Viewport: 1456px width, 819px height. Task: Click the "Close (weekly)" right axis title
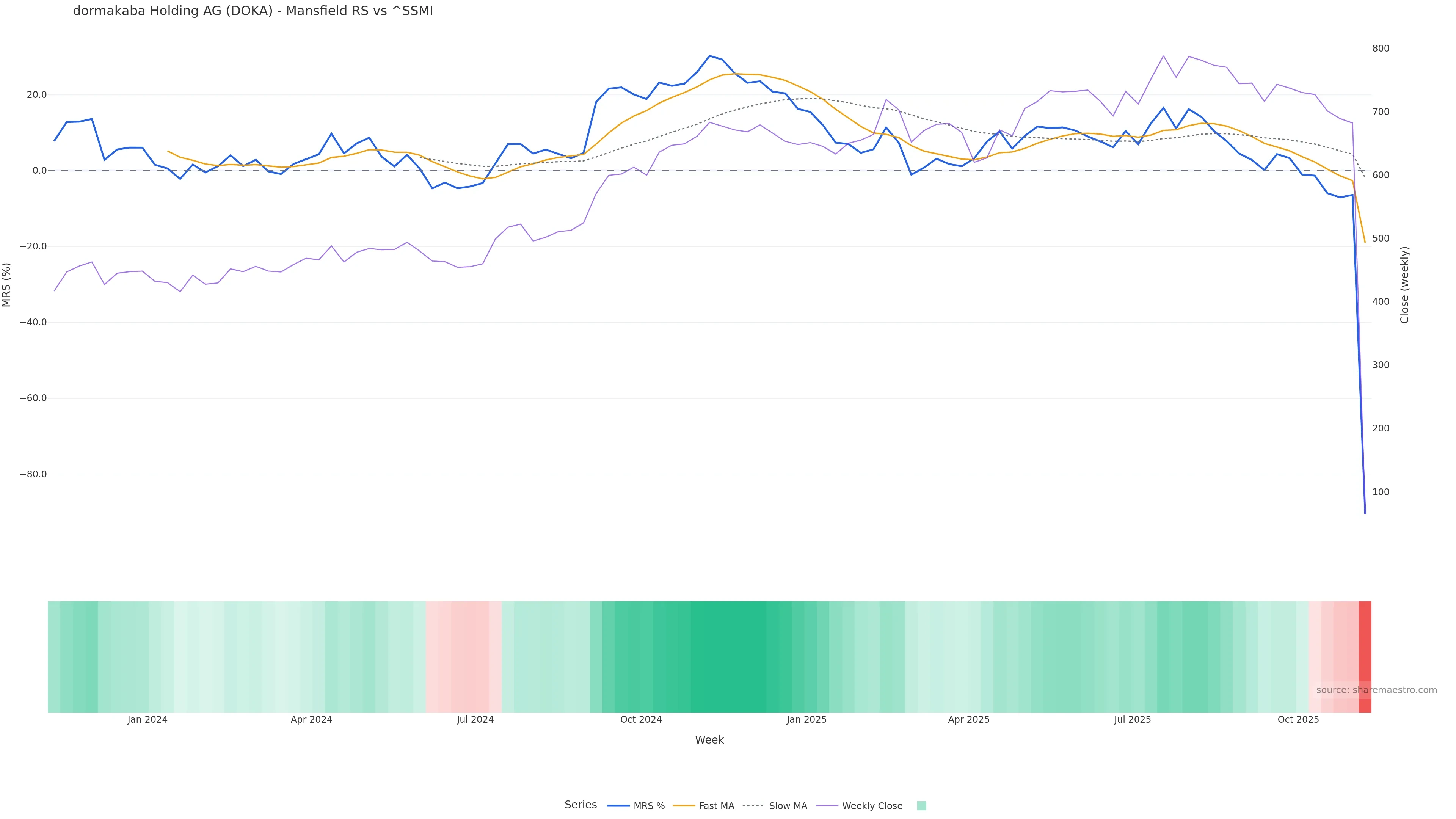[x=1404, y=285]
